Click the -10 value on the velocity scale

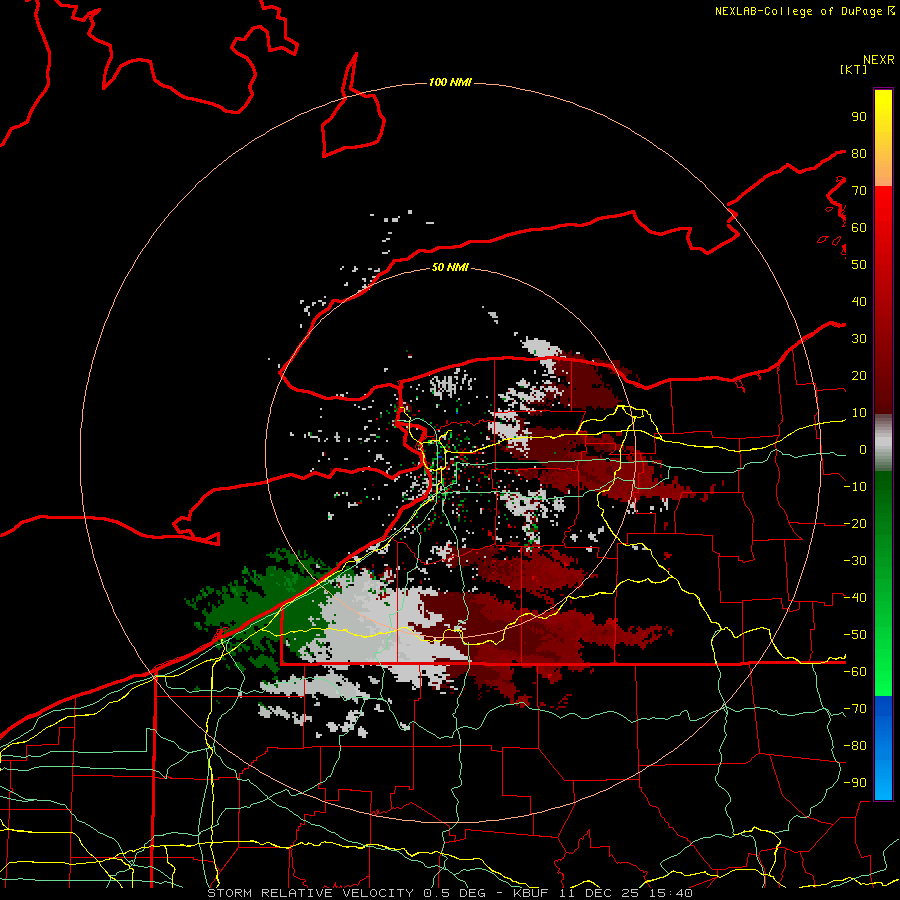tap(855, 487)
